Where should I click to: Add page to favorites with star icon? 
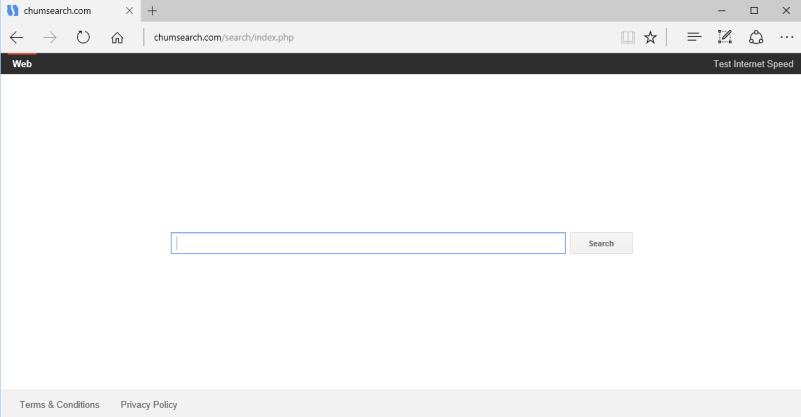point(650,37)
